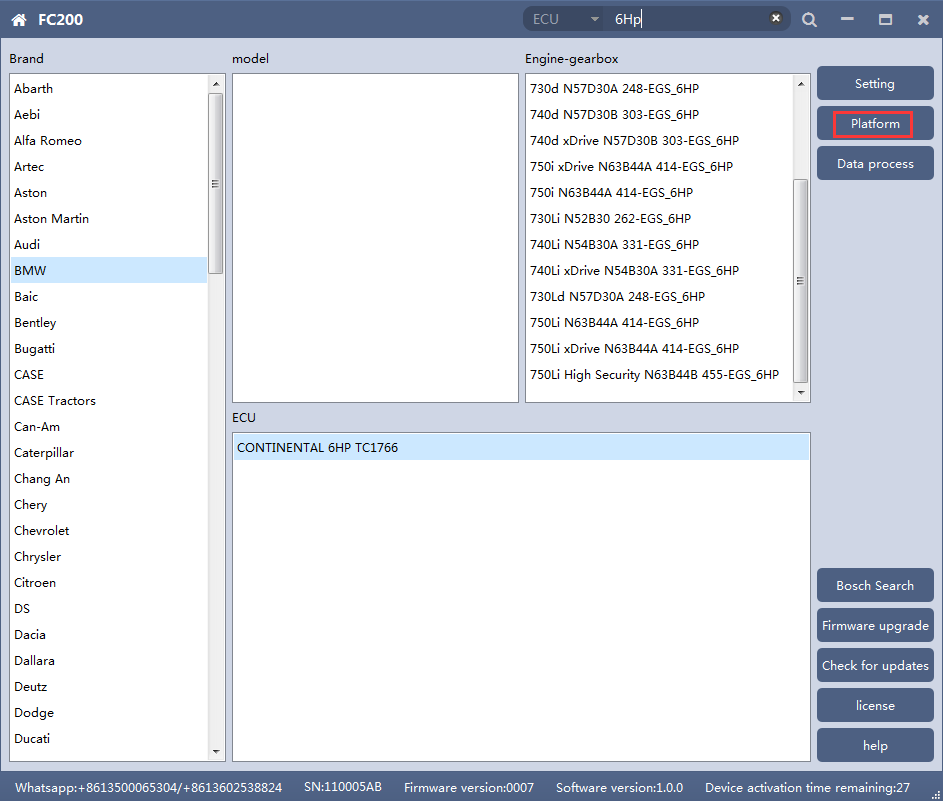
Task: Select the highlighted BMW brand
Action: pyautogui.click(x=109, y=270)
